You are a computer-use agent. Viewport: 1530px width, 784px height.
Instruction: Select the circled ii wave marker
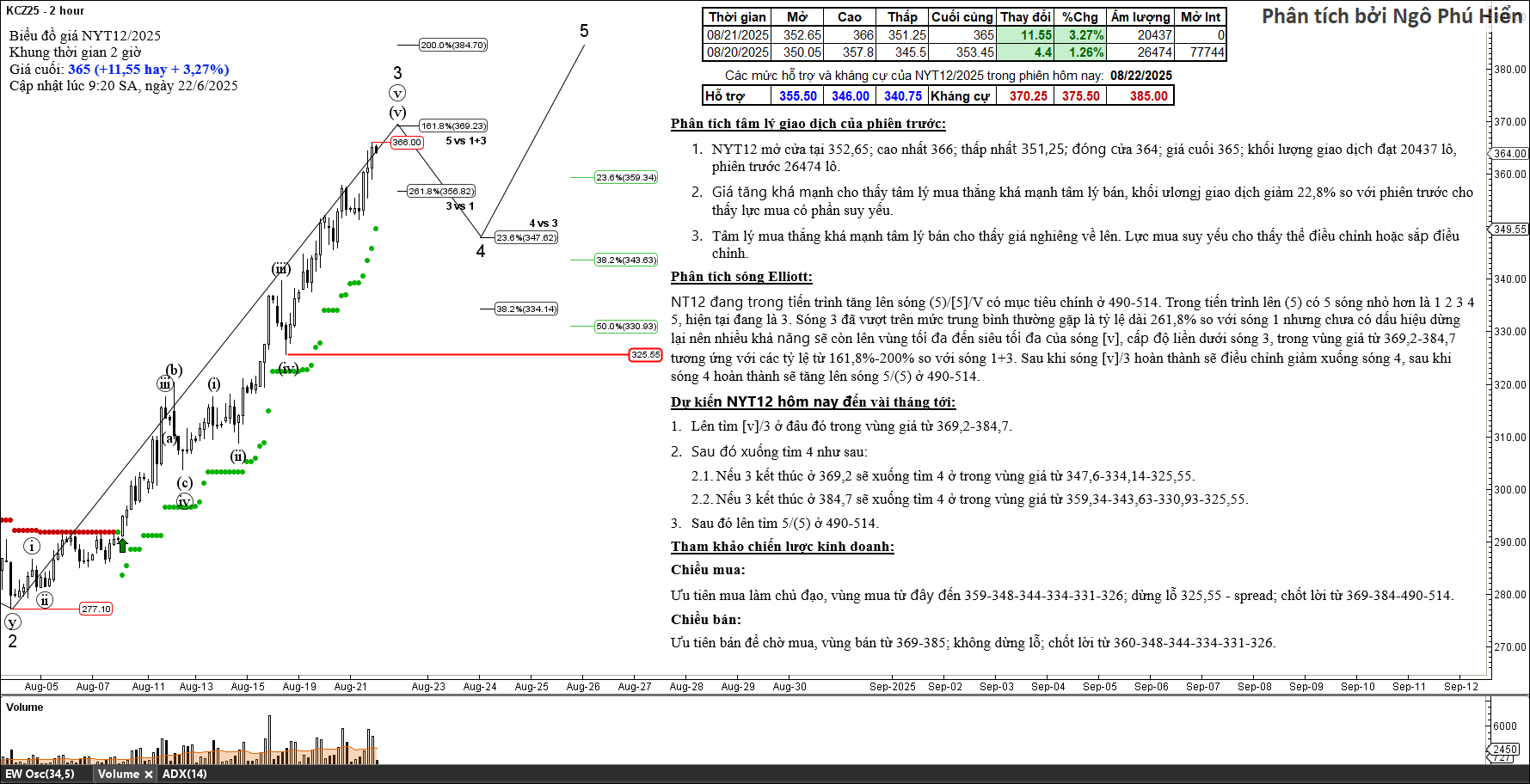click(45, 600)
